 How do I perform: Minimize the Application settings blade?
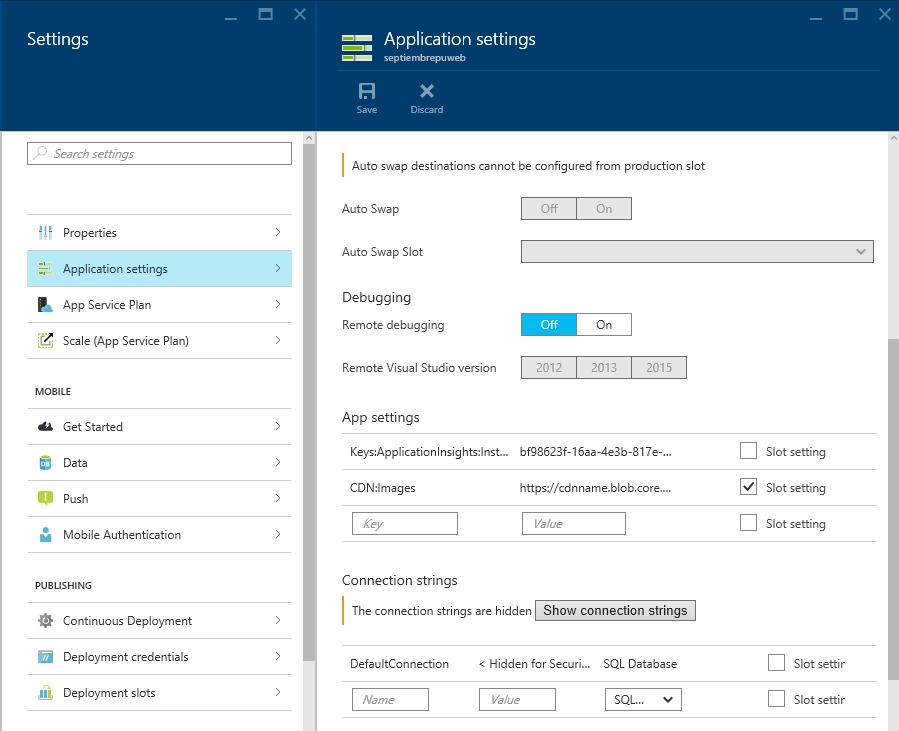(816, 17)
